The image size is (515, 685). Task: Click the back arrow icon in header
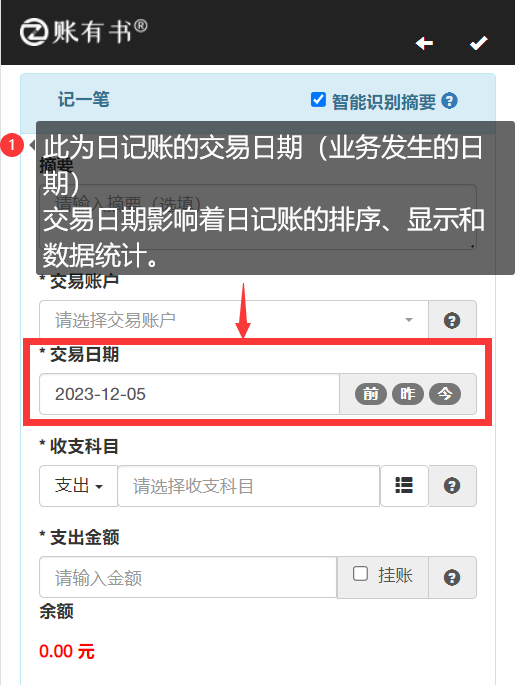(424, 43)
